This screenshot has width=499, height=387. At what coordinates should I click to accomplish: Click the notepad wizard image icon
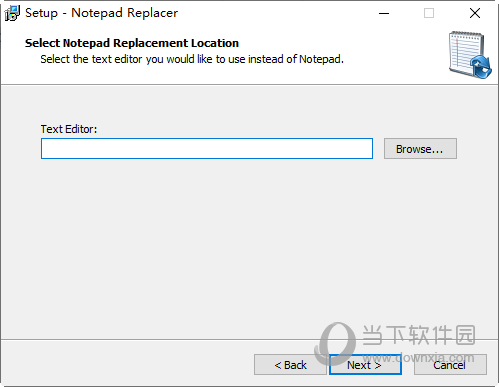[x=470, y=55]
